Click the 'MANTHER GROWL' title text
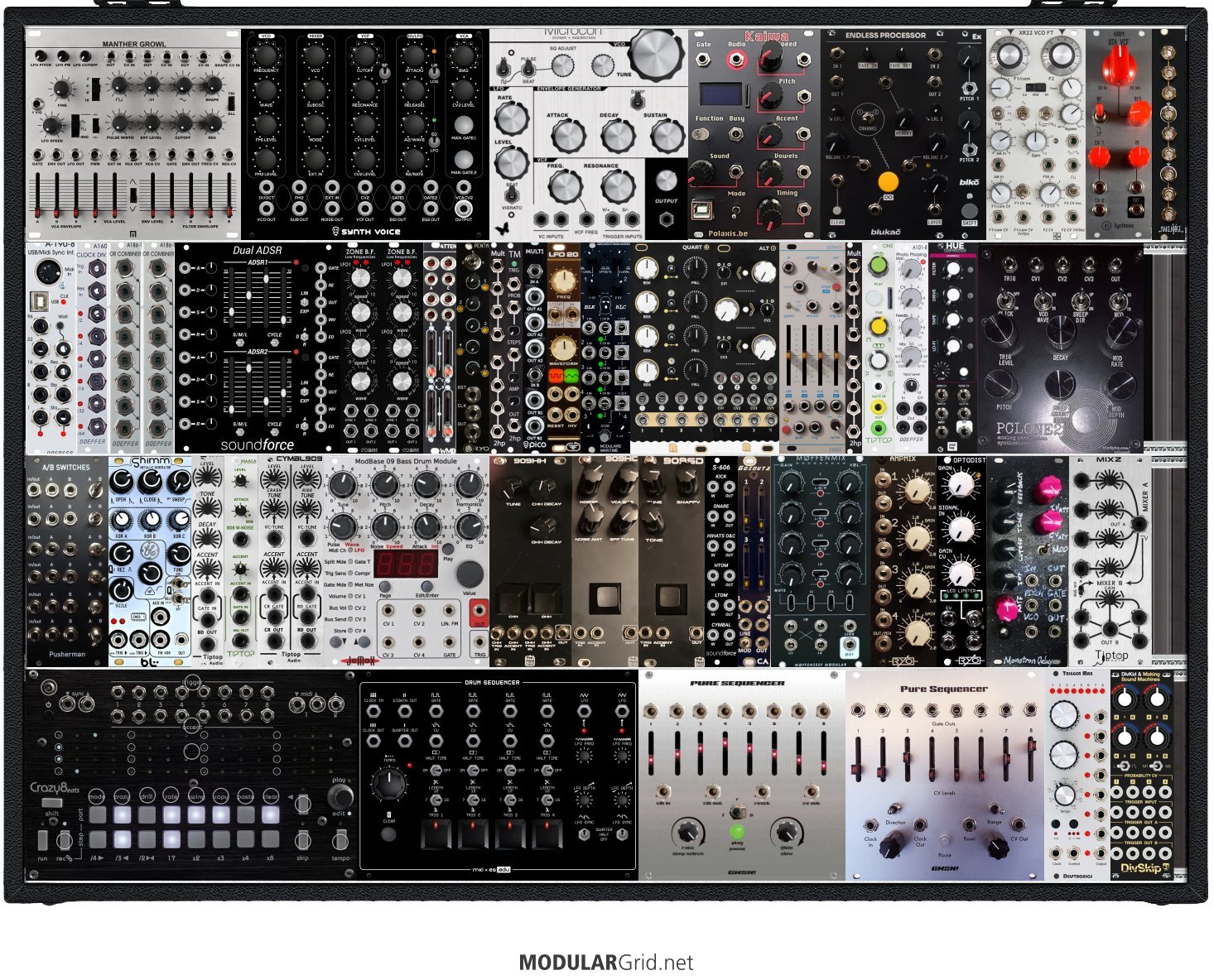This screenshot has width=1214, height=980. tap(134, 44)
